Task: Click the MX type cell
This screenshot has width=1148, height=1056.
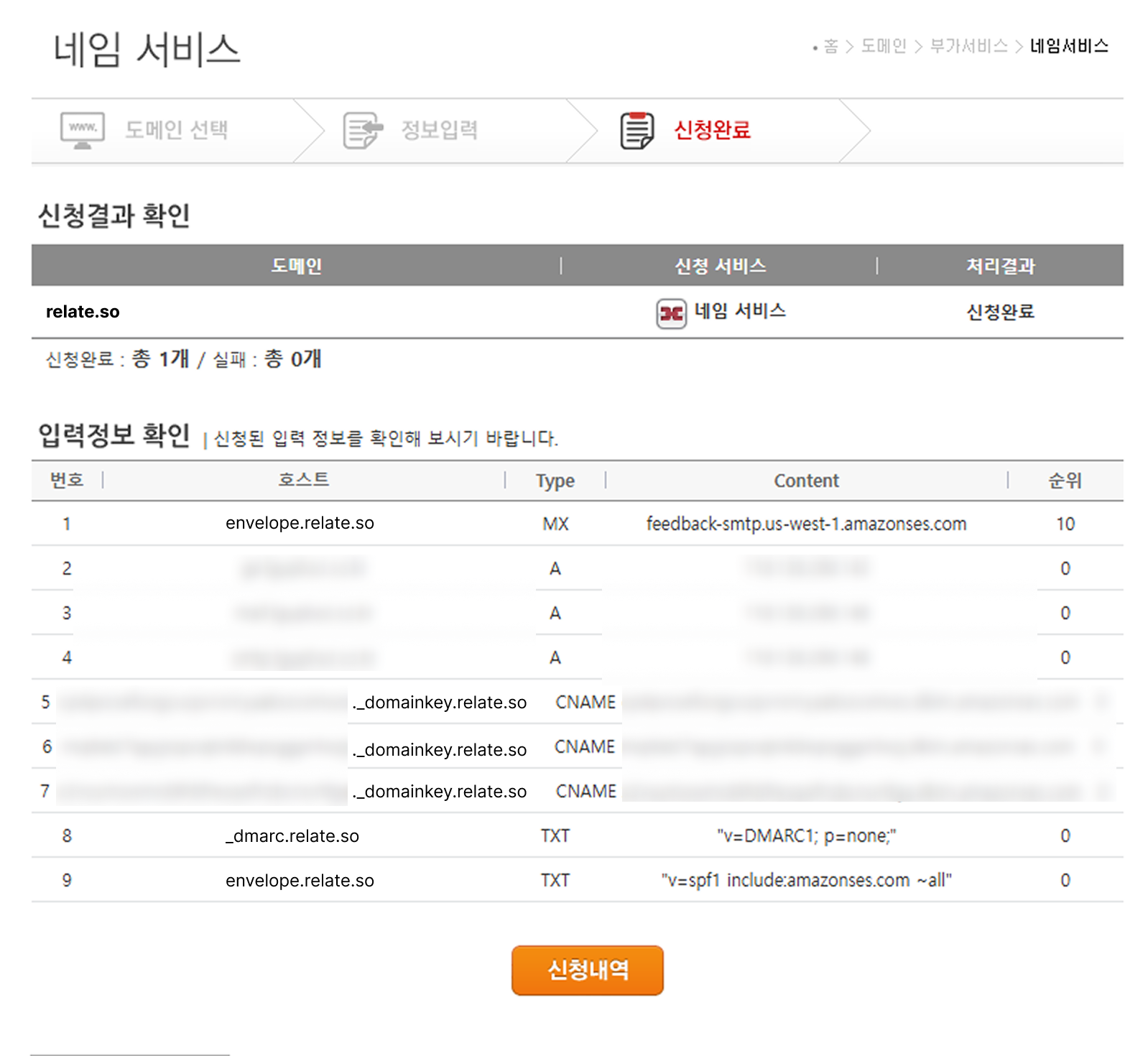Action: (x=555, y=524)
